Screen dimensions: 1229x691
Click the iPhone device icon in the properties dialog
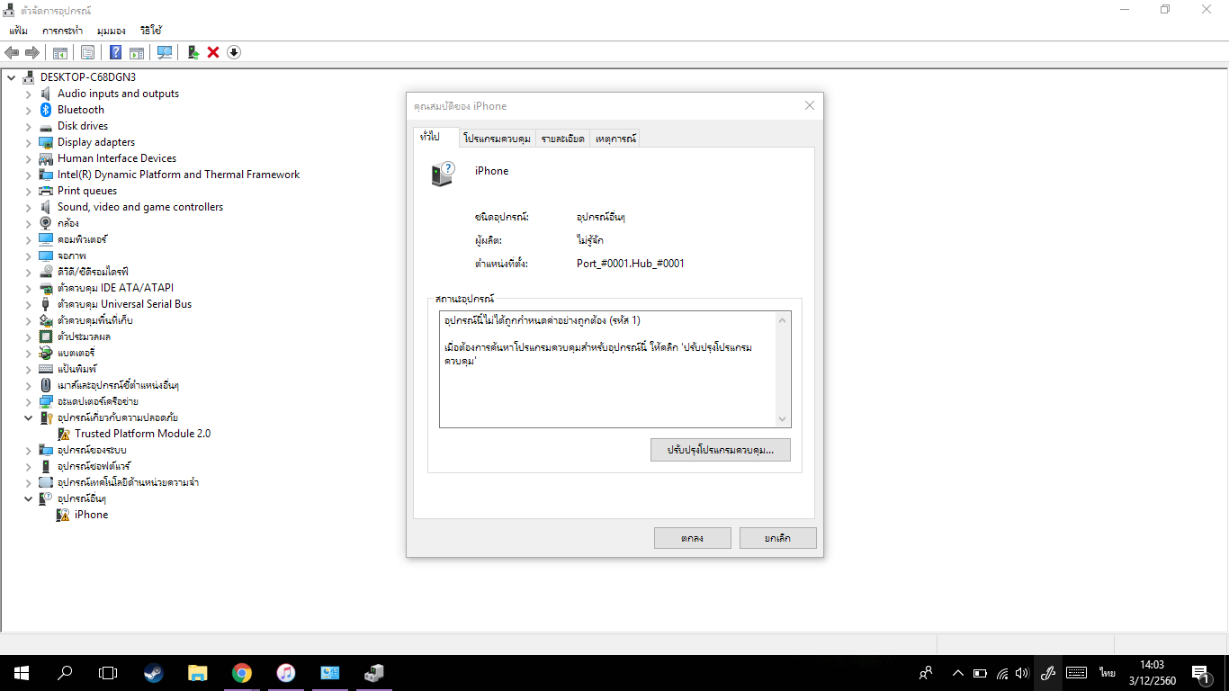(x=442, y=174)
